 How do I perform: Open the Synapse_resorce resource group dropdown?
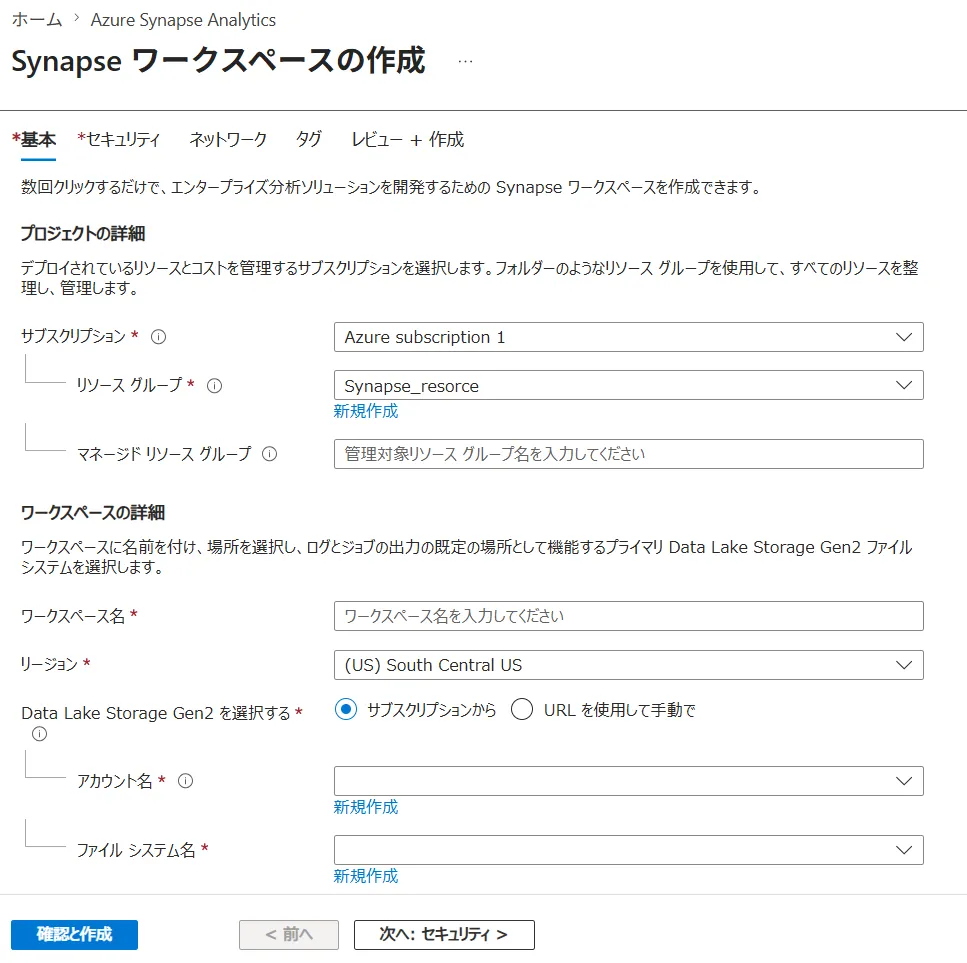[x=628, y=385]
